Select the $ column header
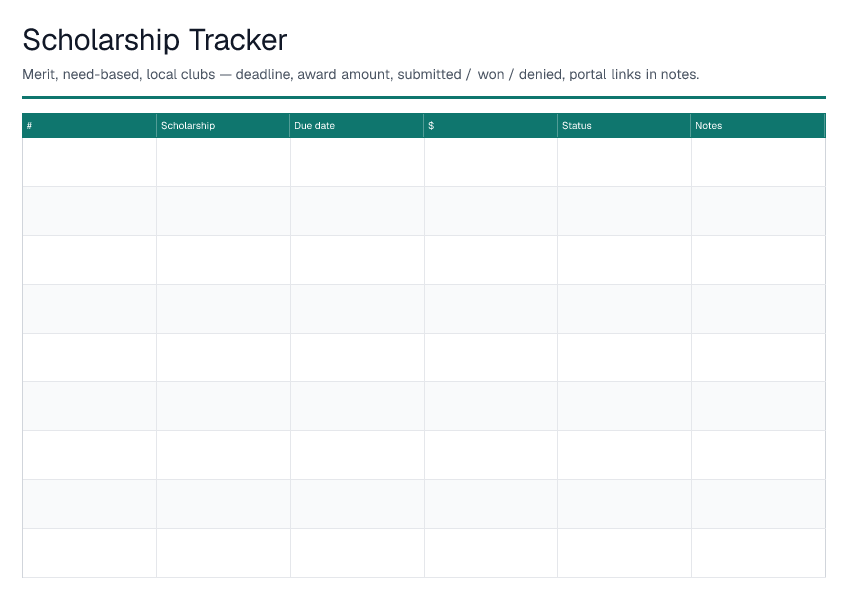This screenshot has height=600, width=848. click(x=491, y=126)
